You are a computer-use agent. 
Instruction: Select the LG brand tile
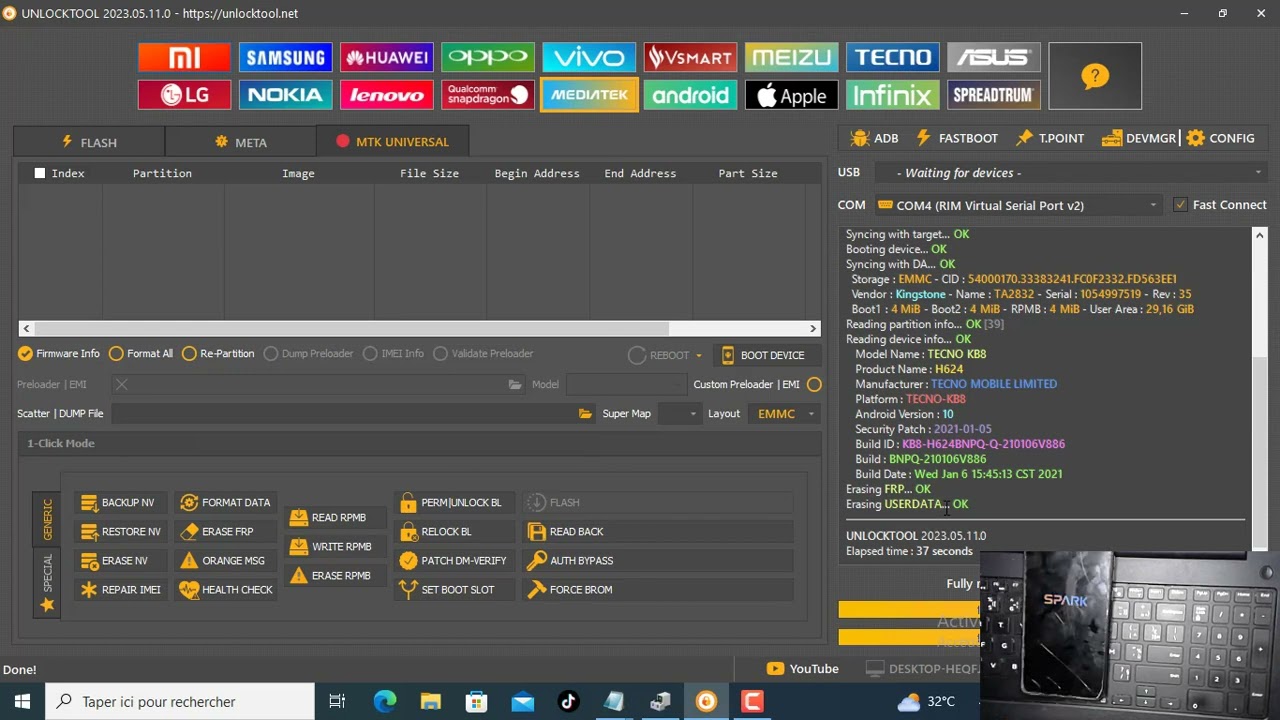[x=184, y=95]
